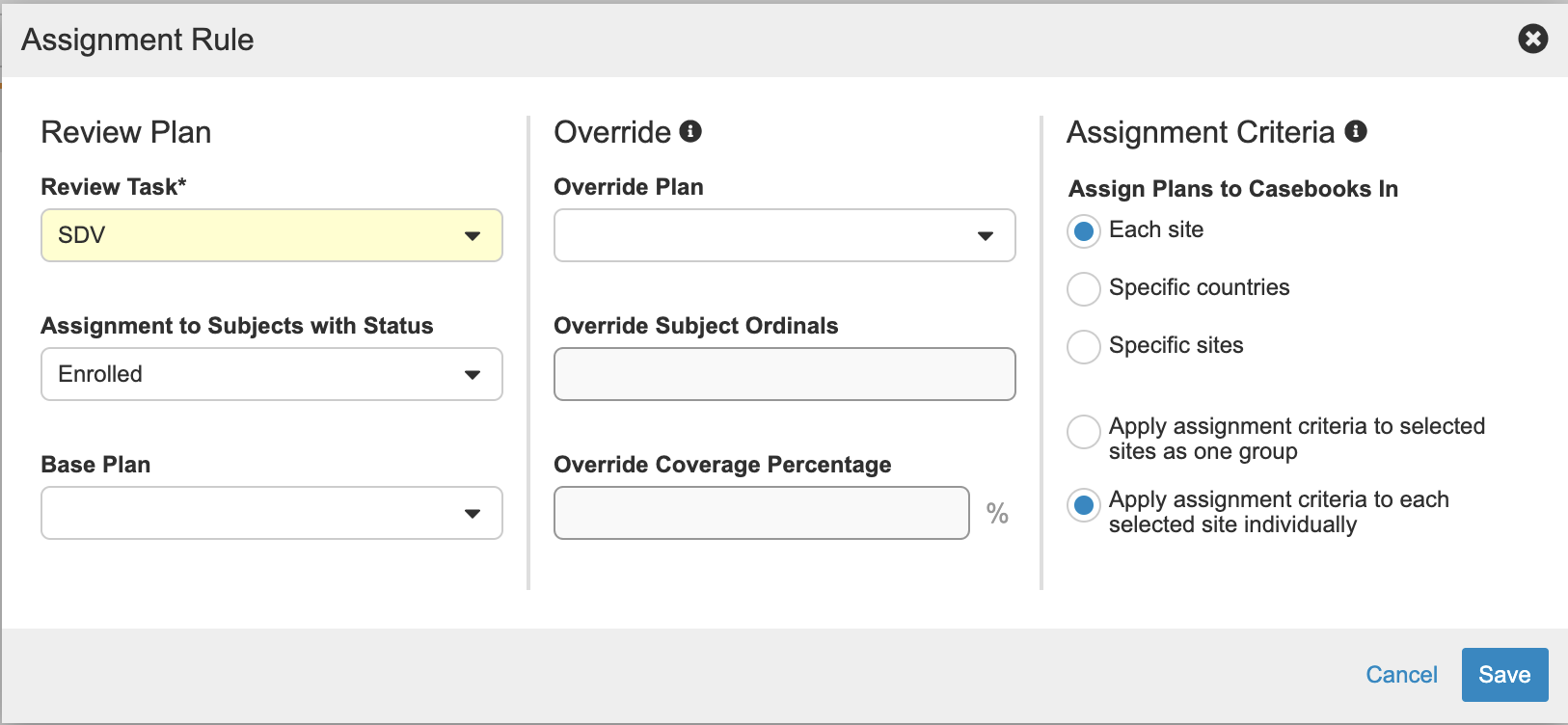Apply criteria to each selected site individually
Viewport: 1568px width, 725px height.
[1084, 505]
